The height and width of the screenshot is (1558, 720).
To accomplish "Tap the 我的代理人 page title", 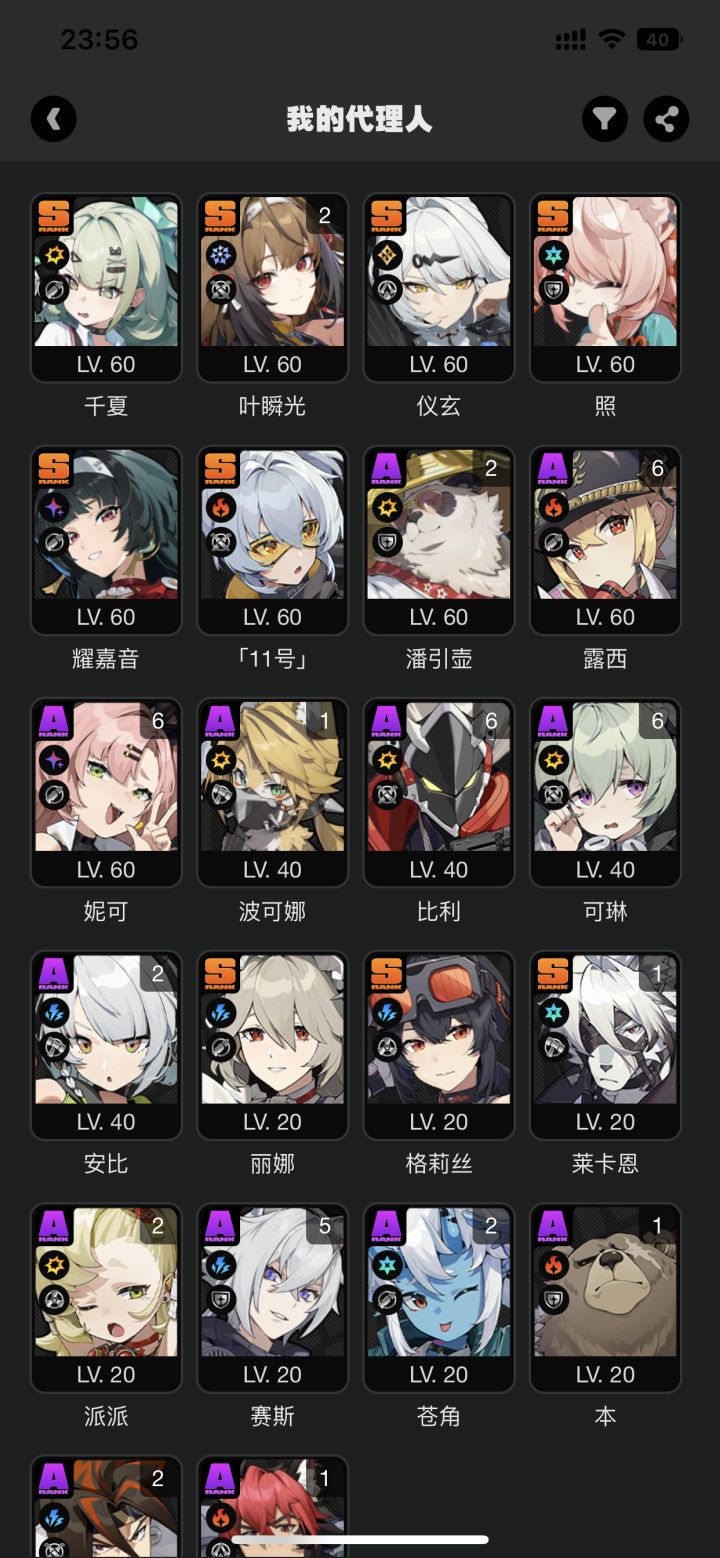I will point(359,120).
